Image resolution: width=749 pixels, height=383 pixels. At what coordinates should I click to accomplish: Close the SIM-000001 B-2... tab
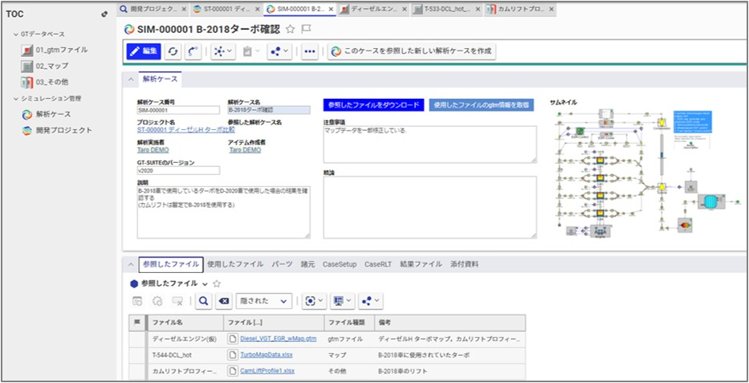(332, 9)
